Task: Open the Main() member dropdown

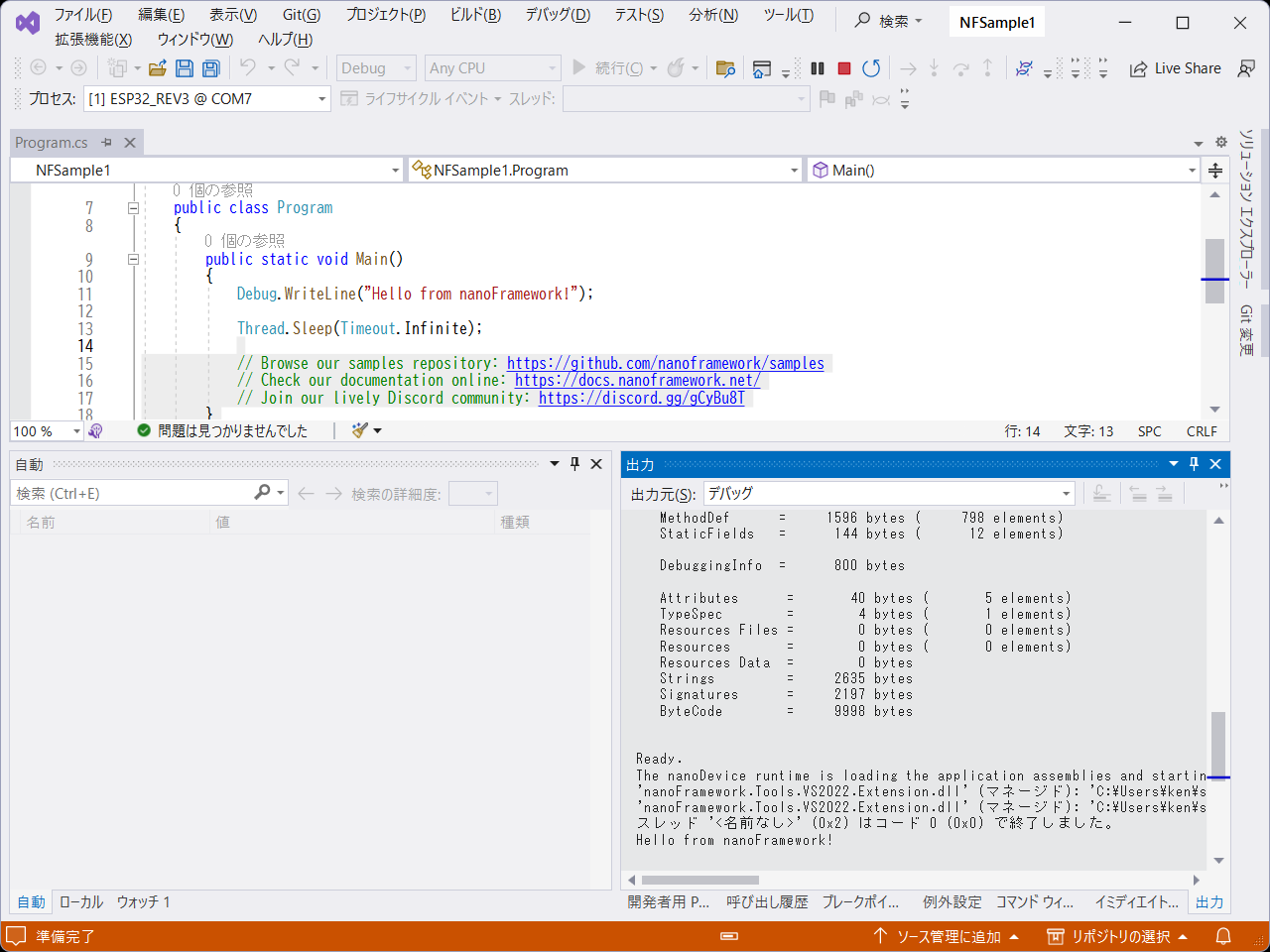Action: tap(1004, 171)
